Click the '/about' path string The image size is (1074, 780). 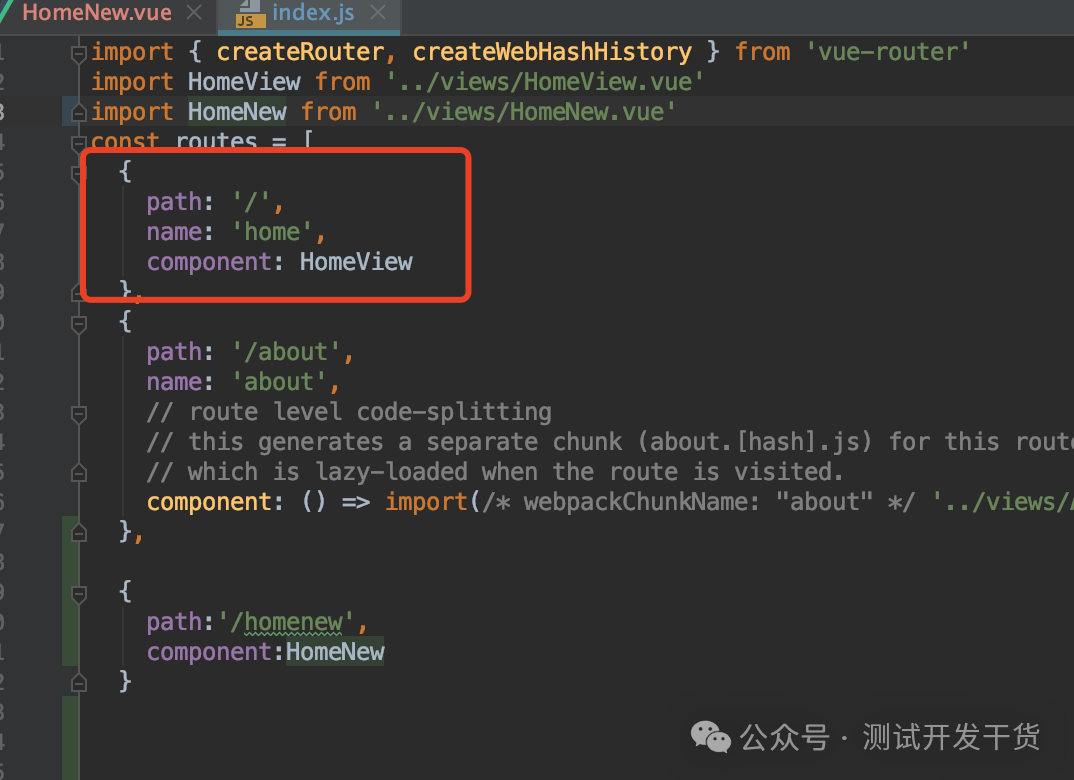pyautogui.click(x=286, y=352)
